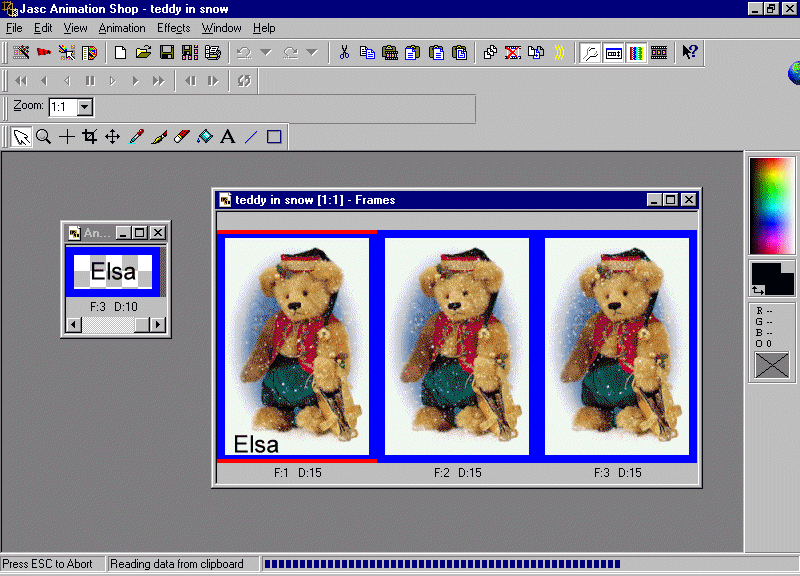Screen dimensions: 800x576
Task: Click the Delete Frames icon
Action: click(x=512, y=52)
